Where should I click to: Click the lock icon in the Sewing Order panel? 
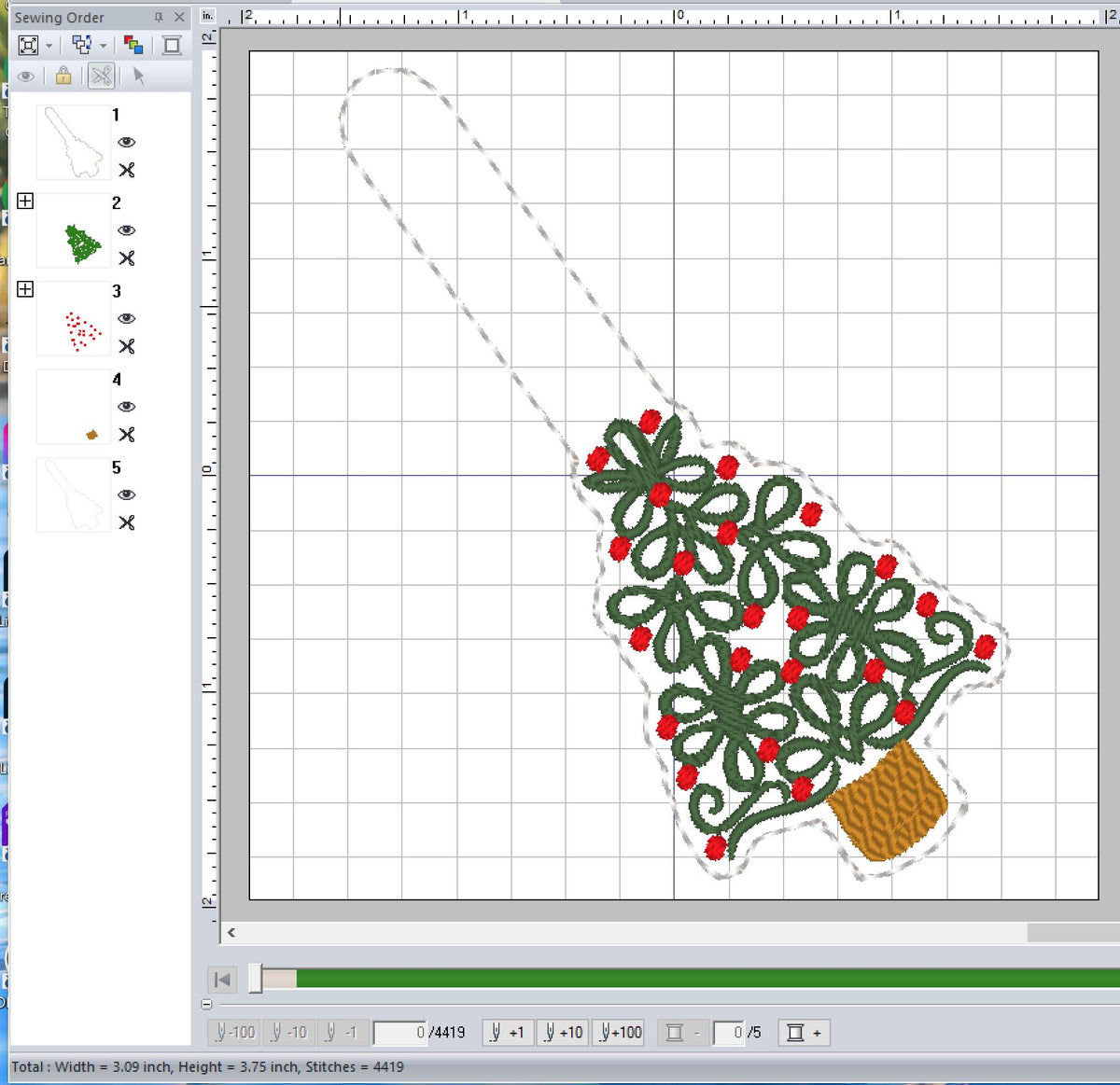[x=62, y=77]
